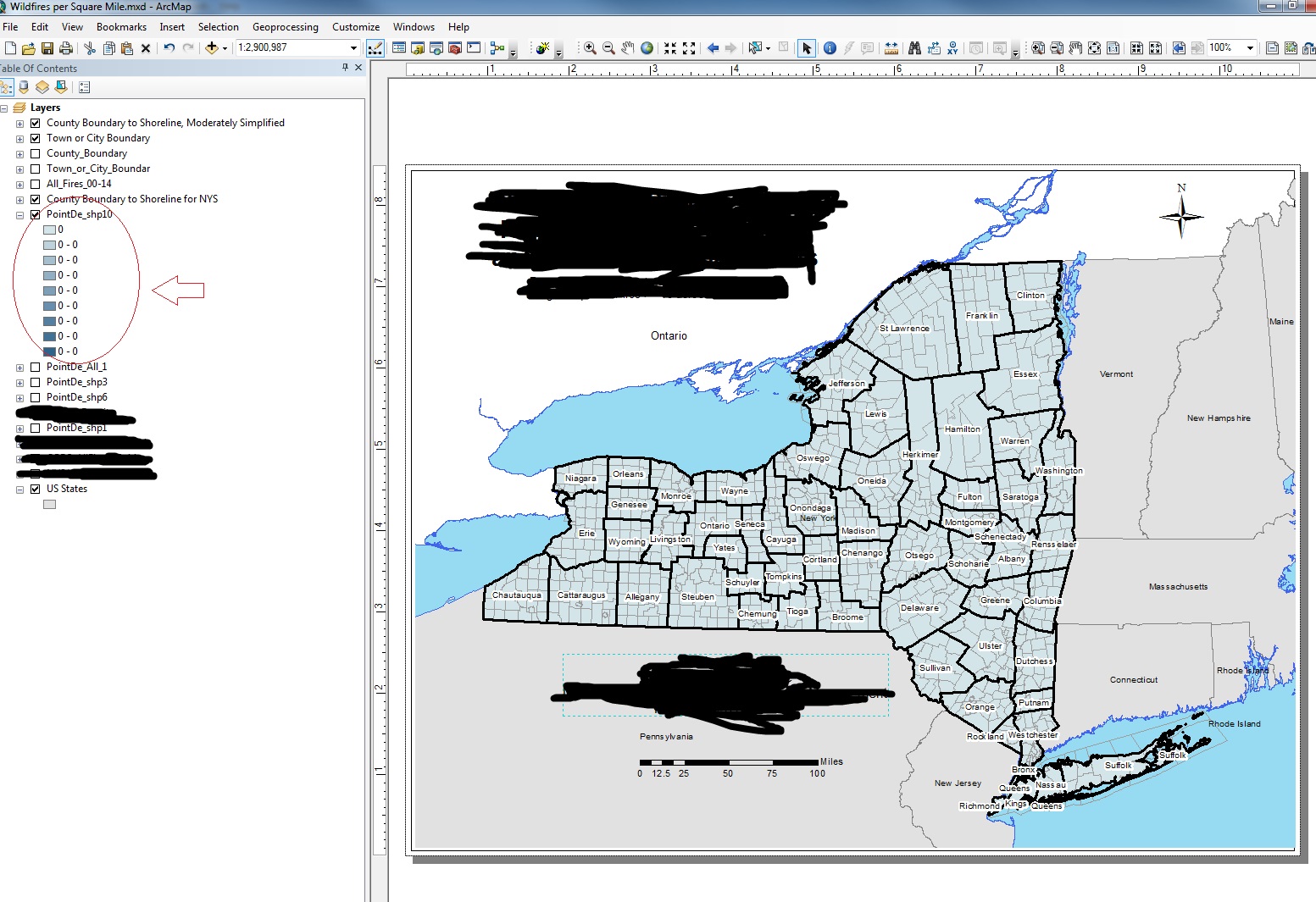The image size is (1316, 902).
Task: Activate the Pan tool on the Tools toolbar
Action: pyautogui.click(x=627, y=48)
